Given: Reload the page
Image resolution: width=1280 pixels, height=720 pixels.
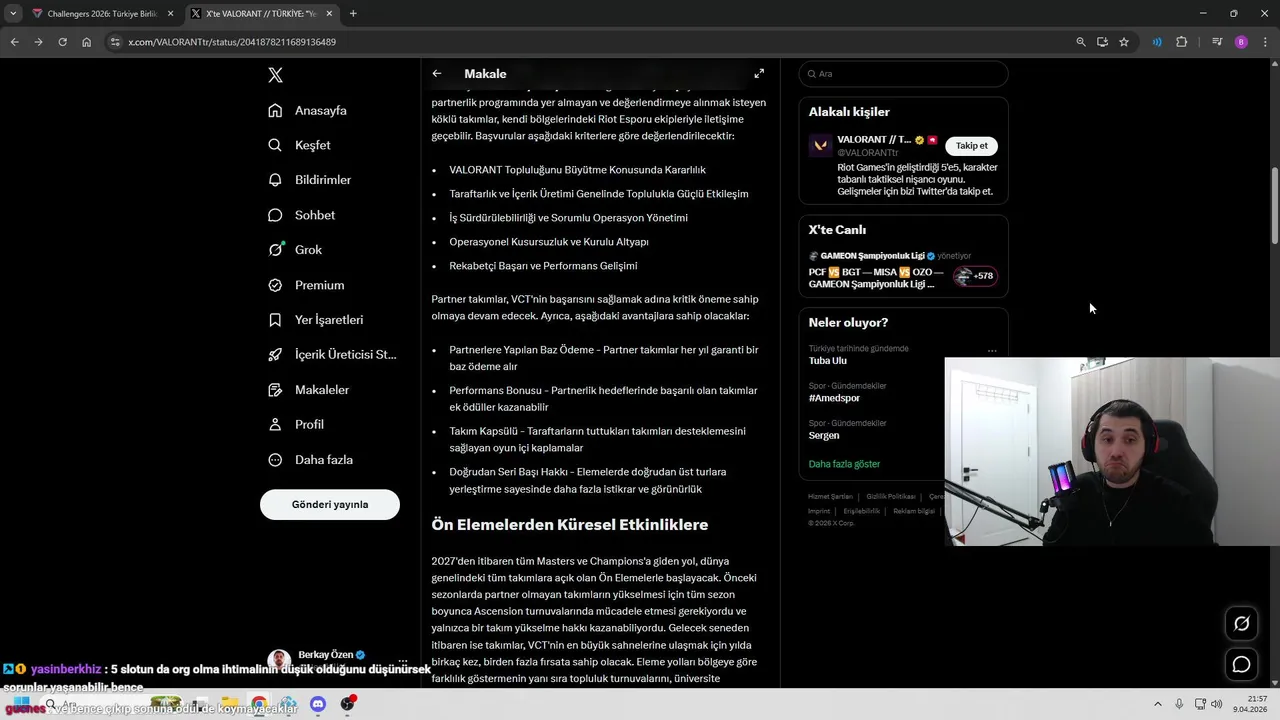Looking at the screenshot, I should pos(62,42).
